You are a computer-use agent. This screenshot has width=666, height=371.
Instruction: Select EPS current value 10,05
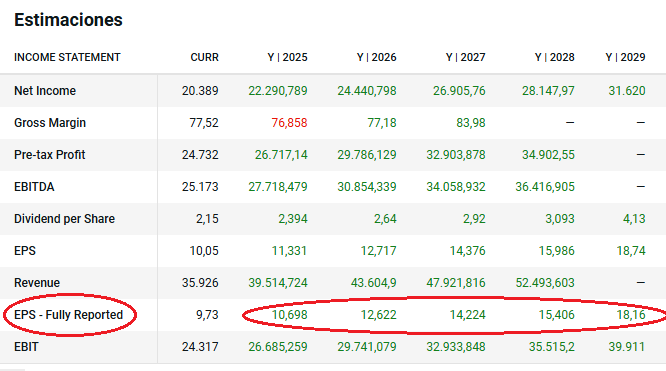204,251
